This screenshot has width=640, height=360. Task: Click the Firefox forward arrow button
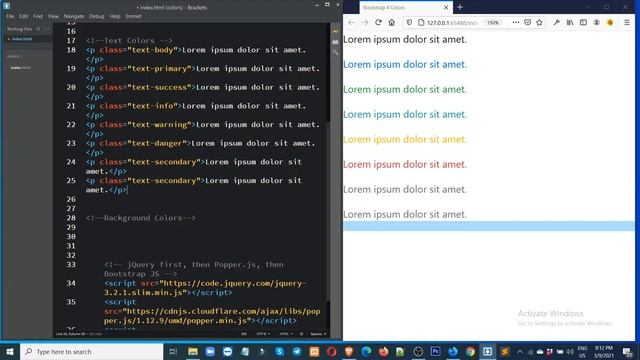point(365,22)
